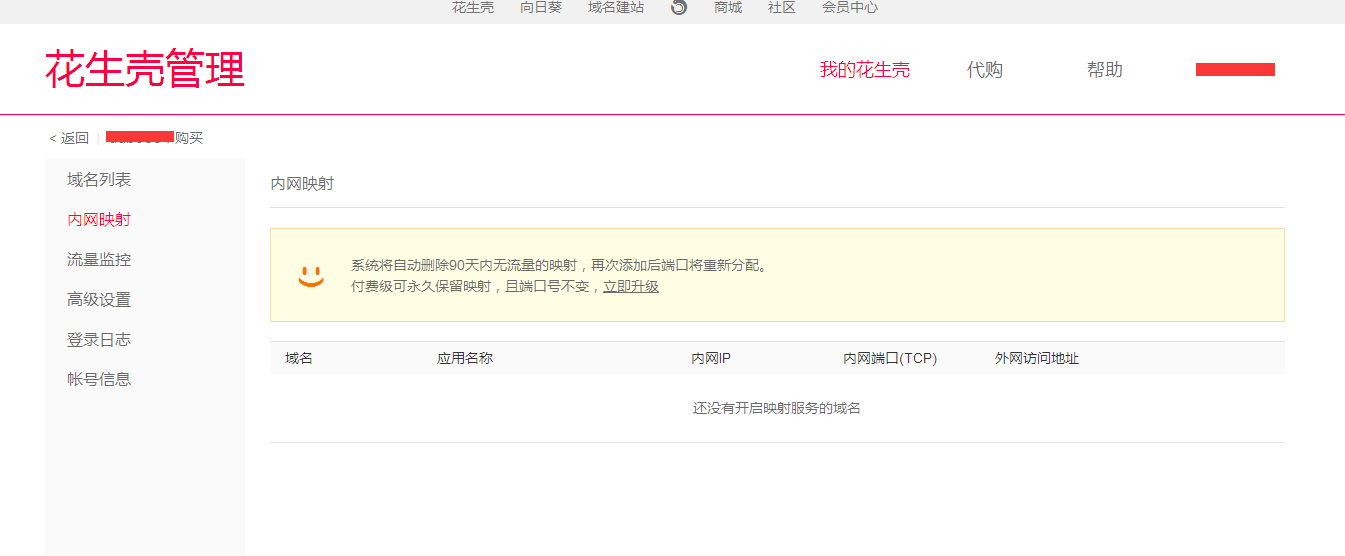1345x556 pixels.
Task: Click the 花生壳管理 logo
Action: 145,70
